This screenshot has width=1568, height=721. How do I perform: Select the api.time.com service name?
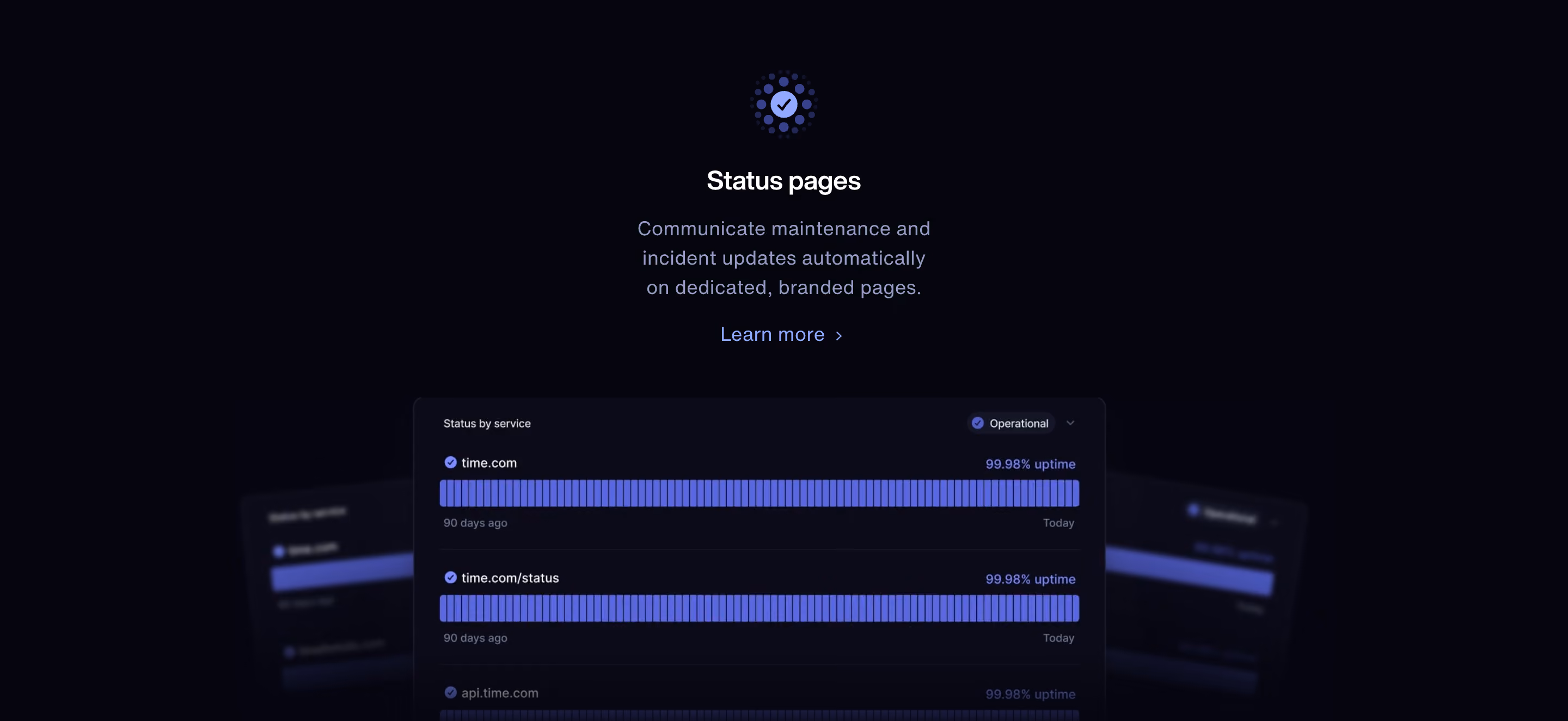(500, 693)
